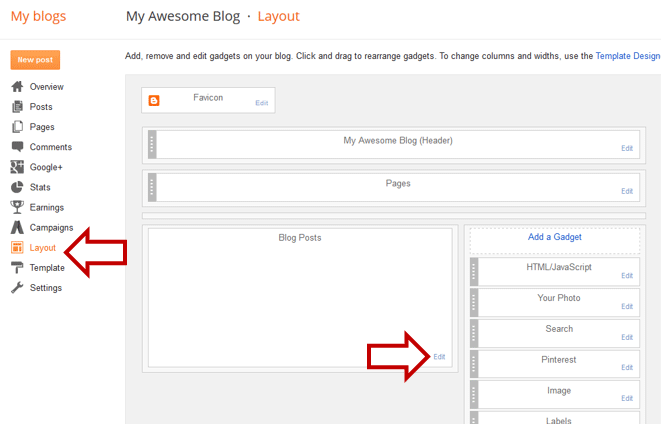Grab the Your Photo gadget drag handle
Viewport: 661px width, 424px height.
pyautogui.click(x=474, y=302)
